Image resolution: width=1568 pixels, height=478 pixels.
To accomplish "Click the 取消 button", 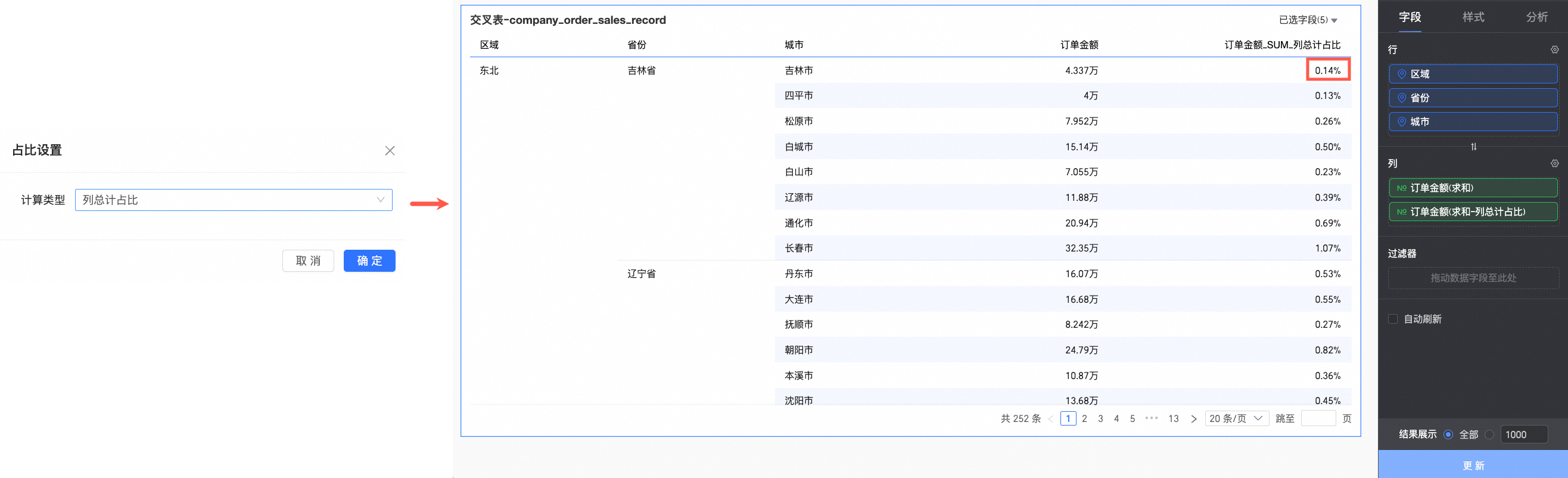I will 308,260.
